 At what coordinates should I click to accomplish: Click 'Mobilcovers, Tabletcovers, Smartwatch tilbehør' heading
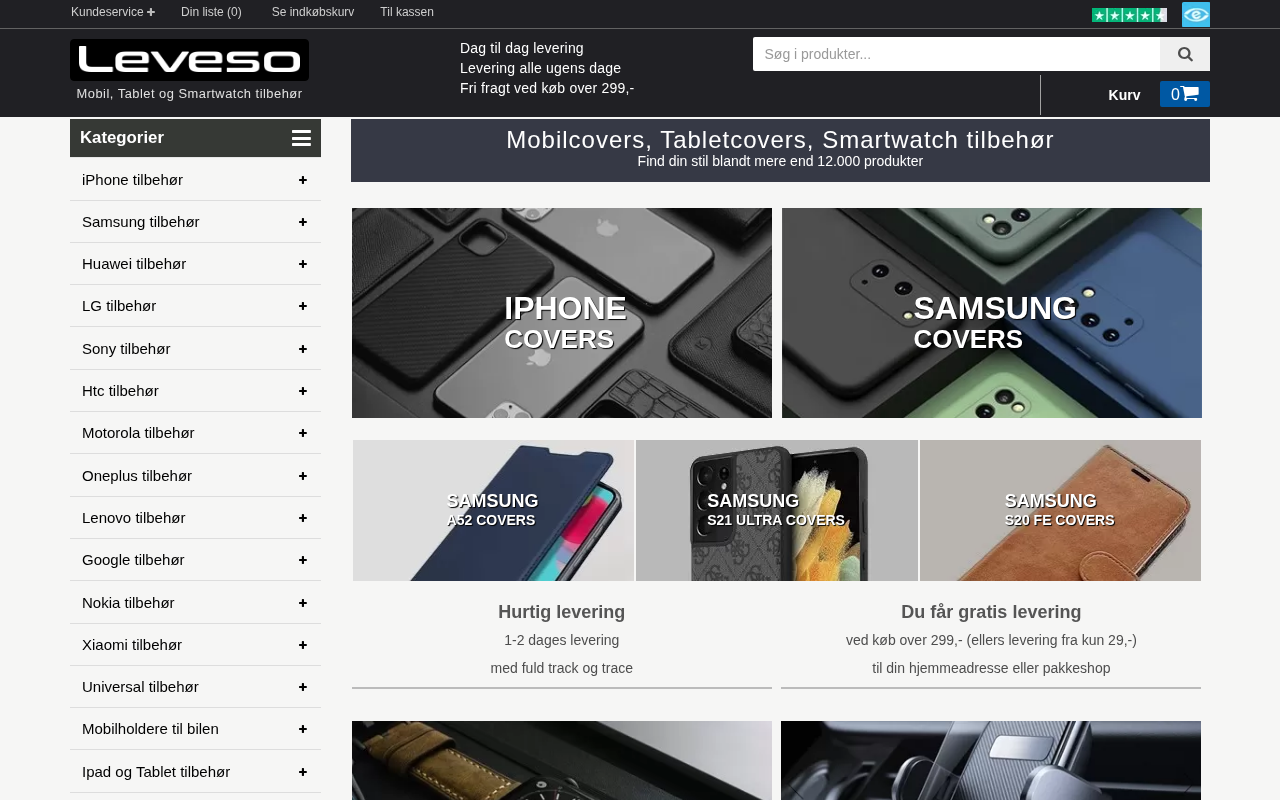[x=780, y=140]
